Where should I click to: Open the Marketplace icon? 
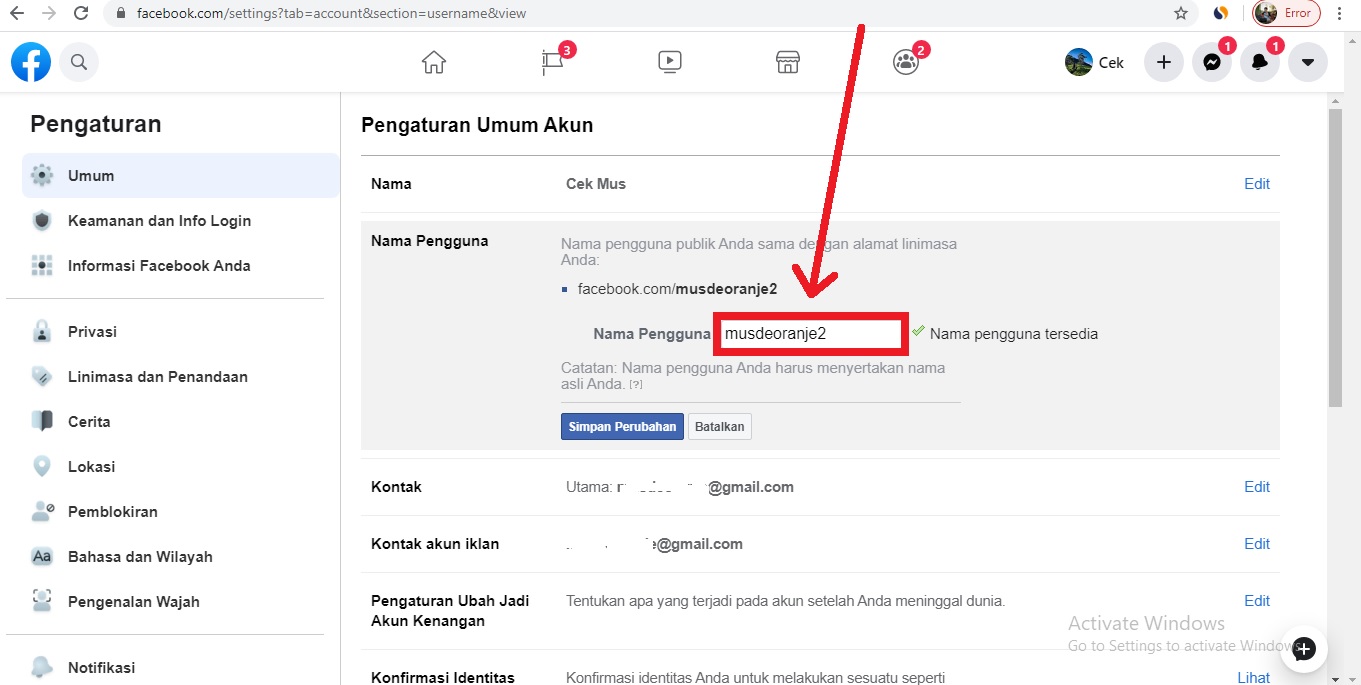(x=788, y=62)
